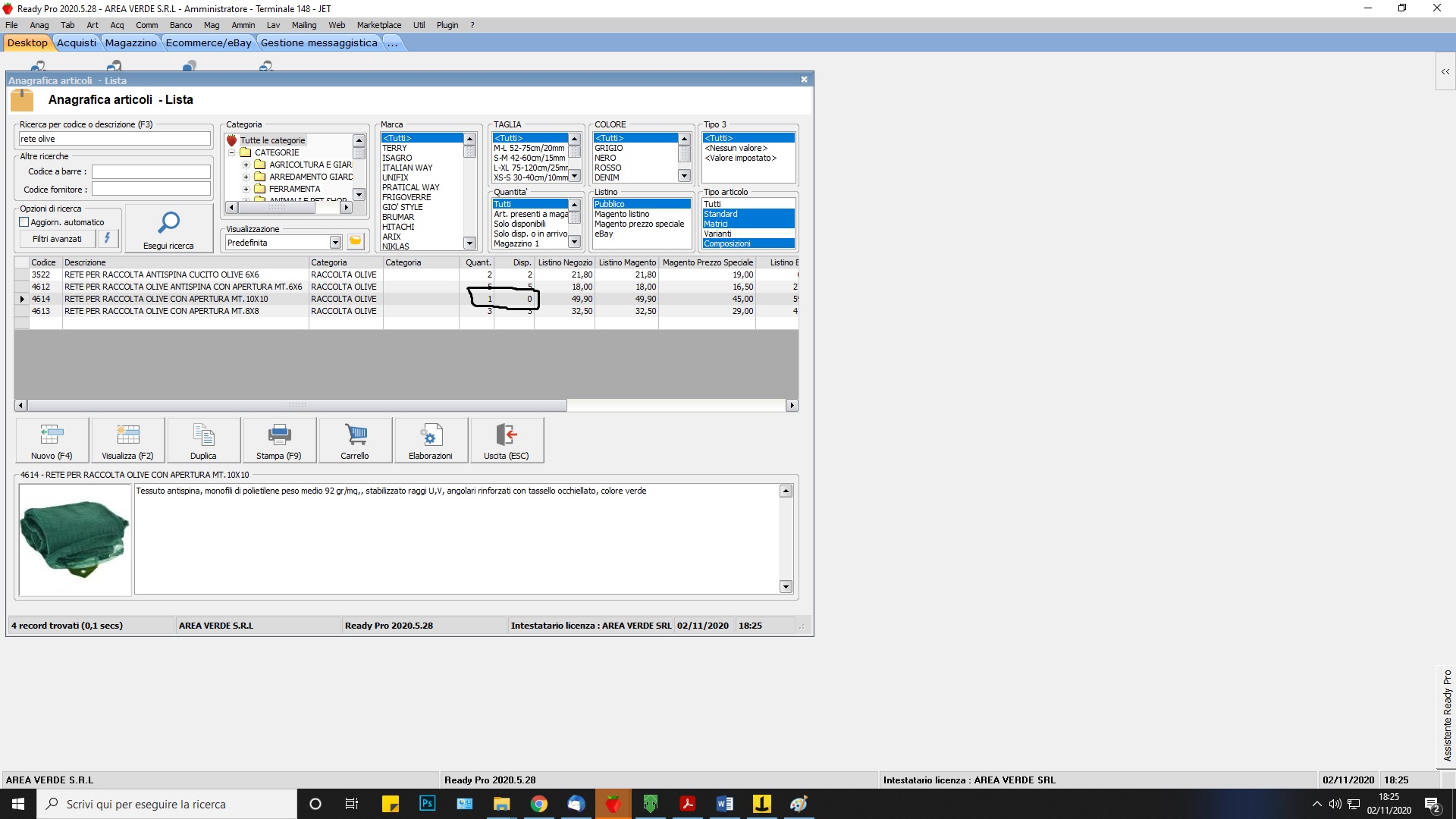
Task: Click the Elaborazioni gear icon
Action: (x=431, y=435)
